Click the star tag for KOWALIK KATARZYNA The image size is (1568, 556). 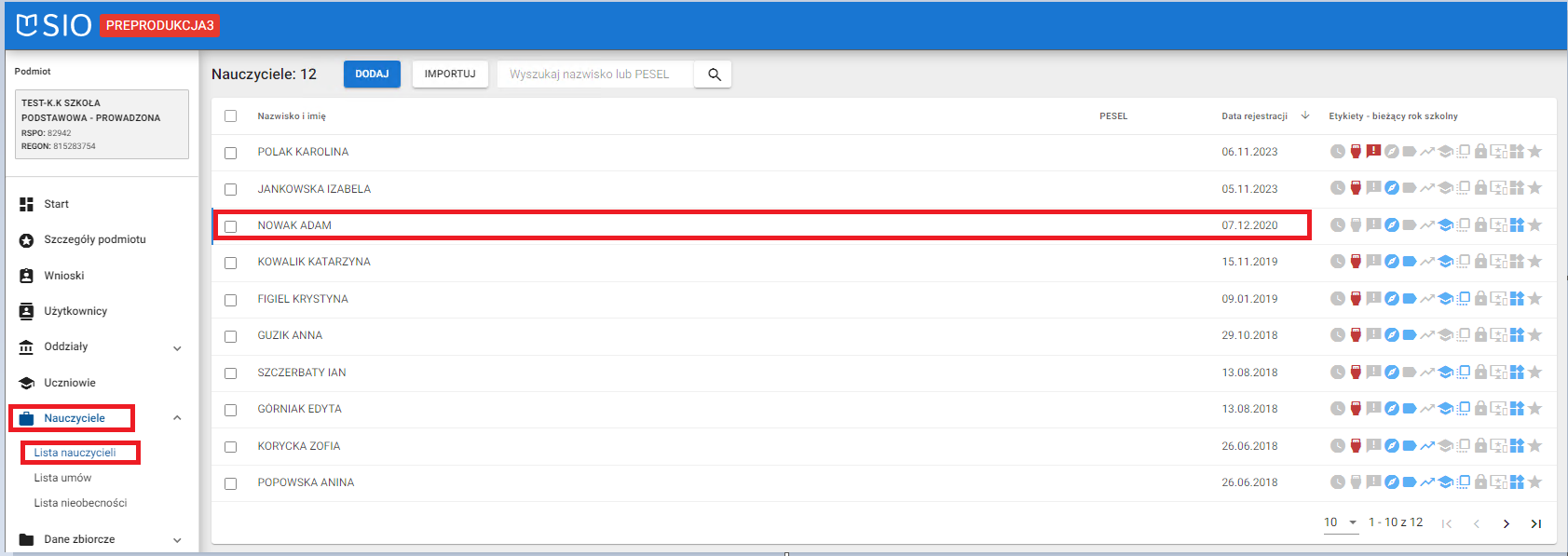pyautogui.click(x=1534, y=262)
